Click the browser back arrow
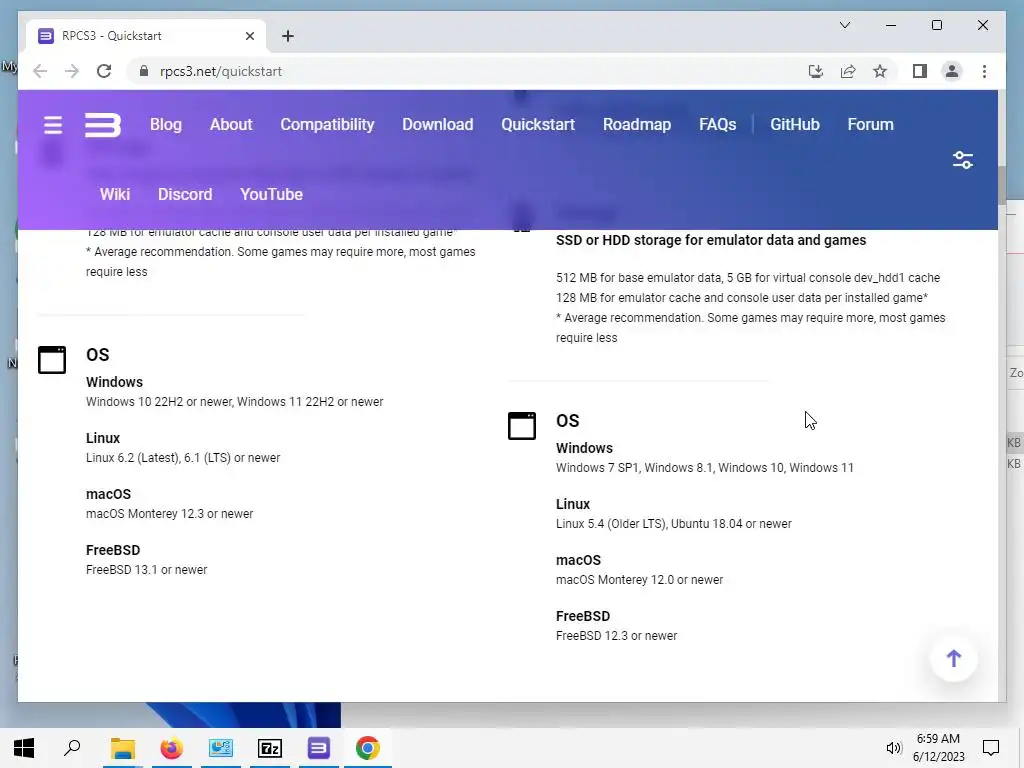Image resolution: width=1024 pixels, height=768 pixels. tap(40, 71)
